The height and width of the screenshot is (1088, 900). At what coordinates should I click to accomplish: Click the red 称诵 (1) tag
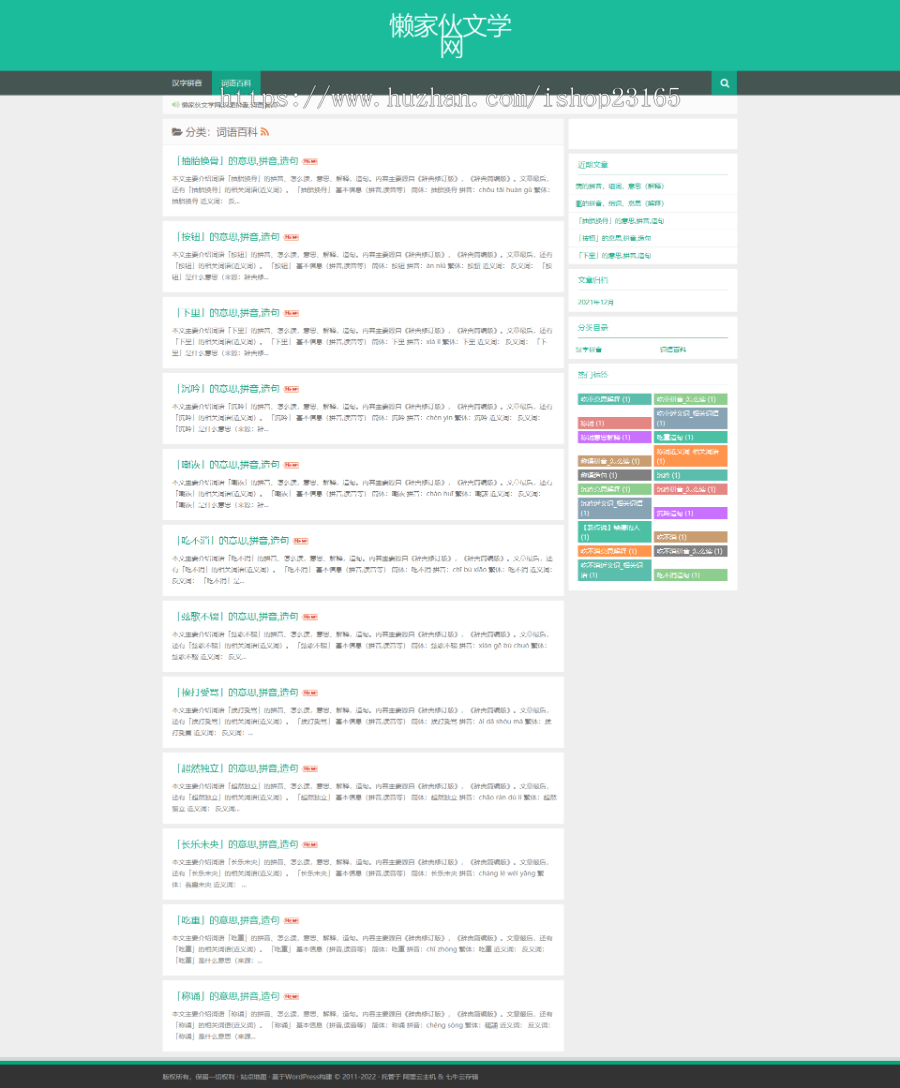coord(614,423)
